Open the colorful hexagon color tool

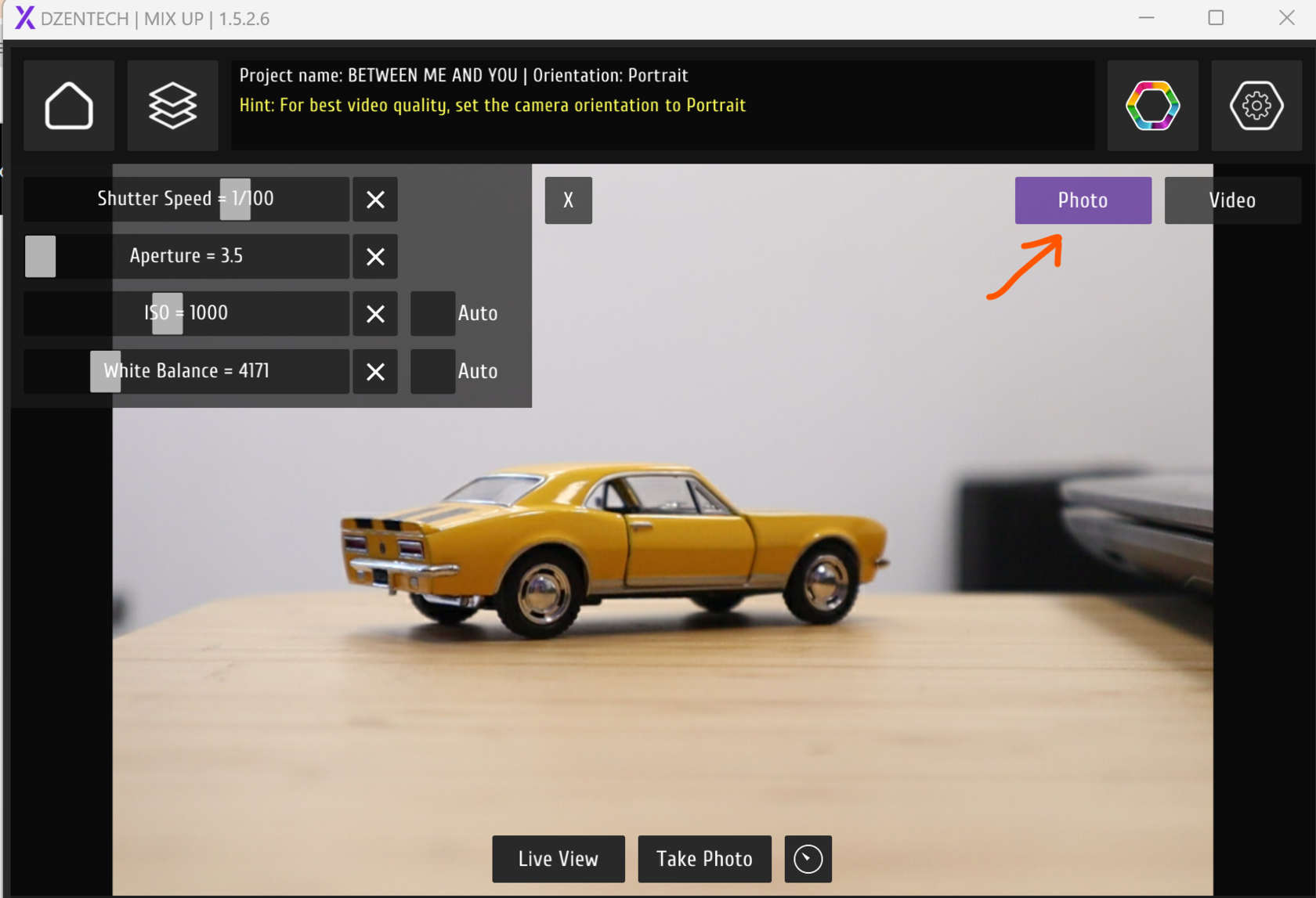point(1152,106)
